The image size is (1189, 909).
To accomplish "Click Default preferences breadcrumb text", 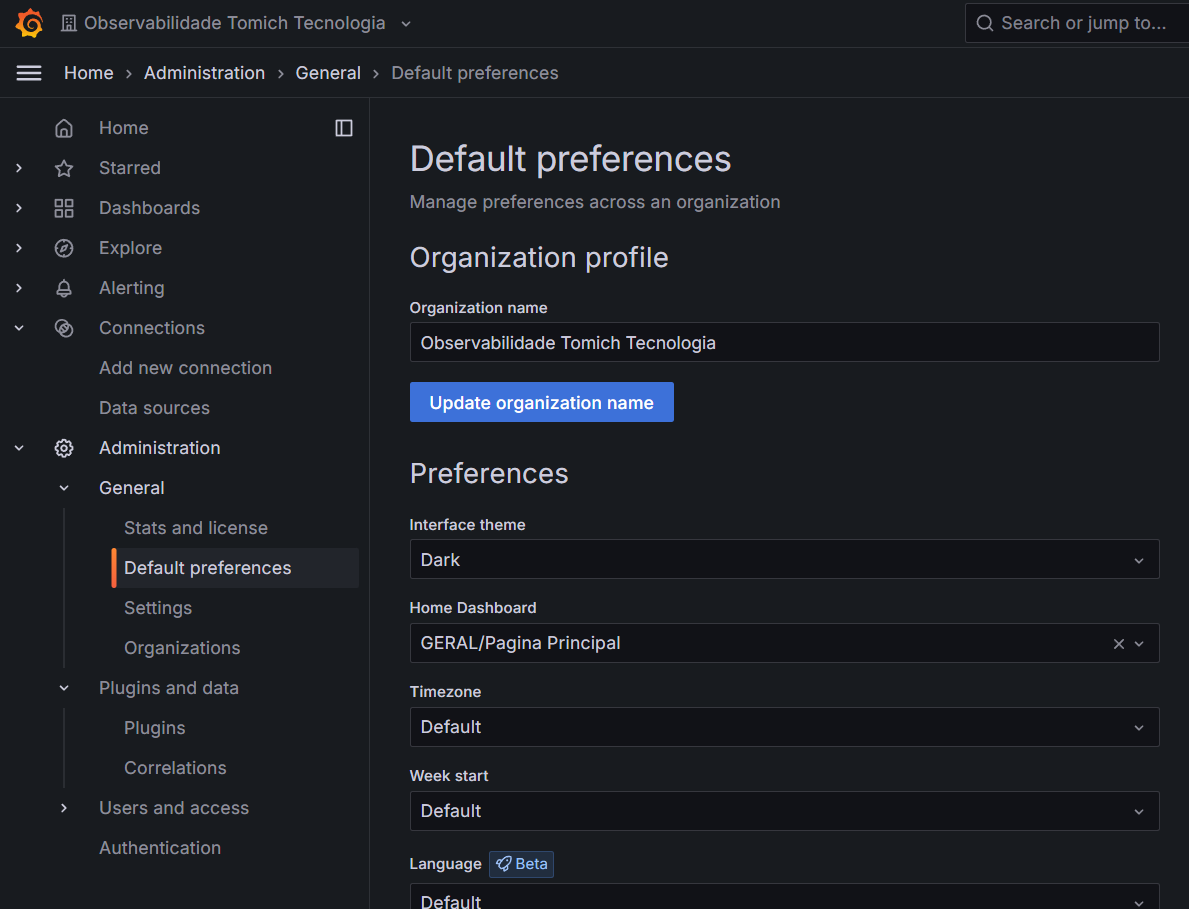I will coord(475,73).
